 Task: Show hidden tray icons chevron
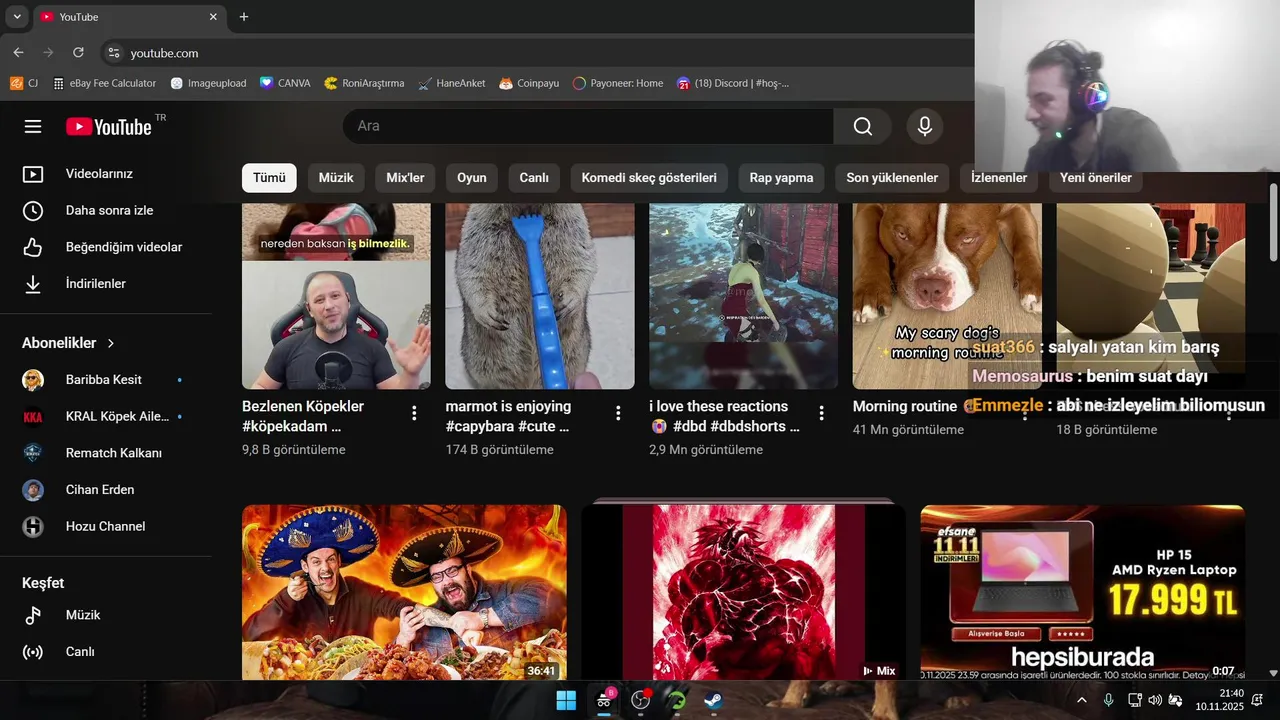pyautogui.click(x=1081, y=700)
